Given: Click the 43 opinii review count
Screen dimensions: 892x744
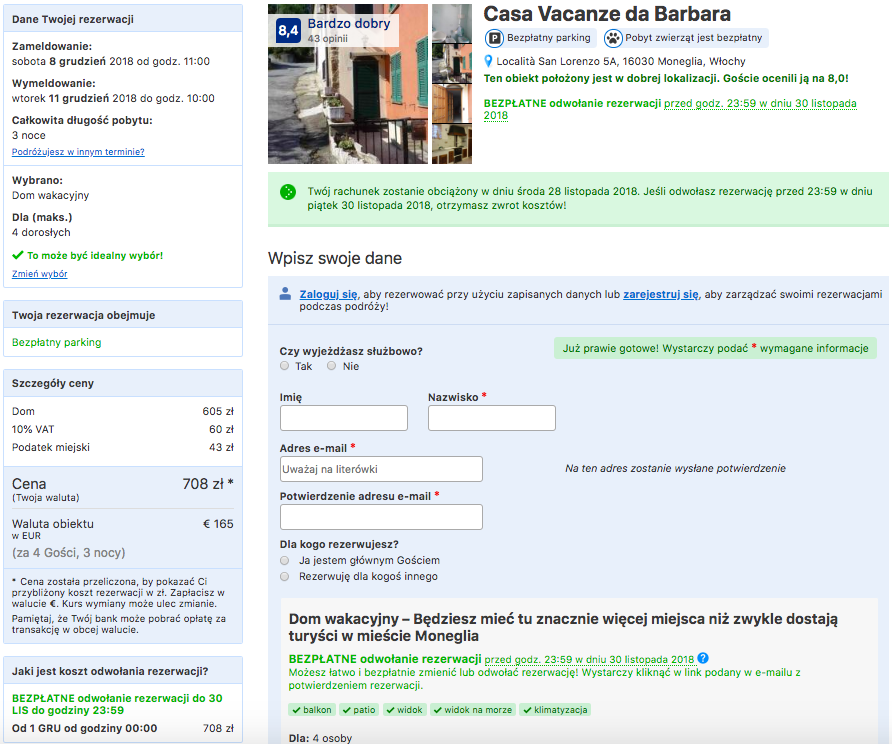Looking at the screenshot, I should pyautogui.click(x=327, y=39).
